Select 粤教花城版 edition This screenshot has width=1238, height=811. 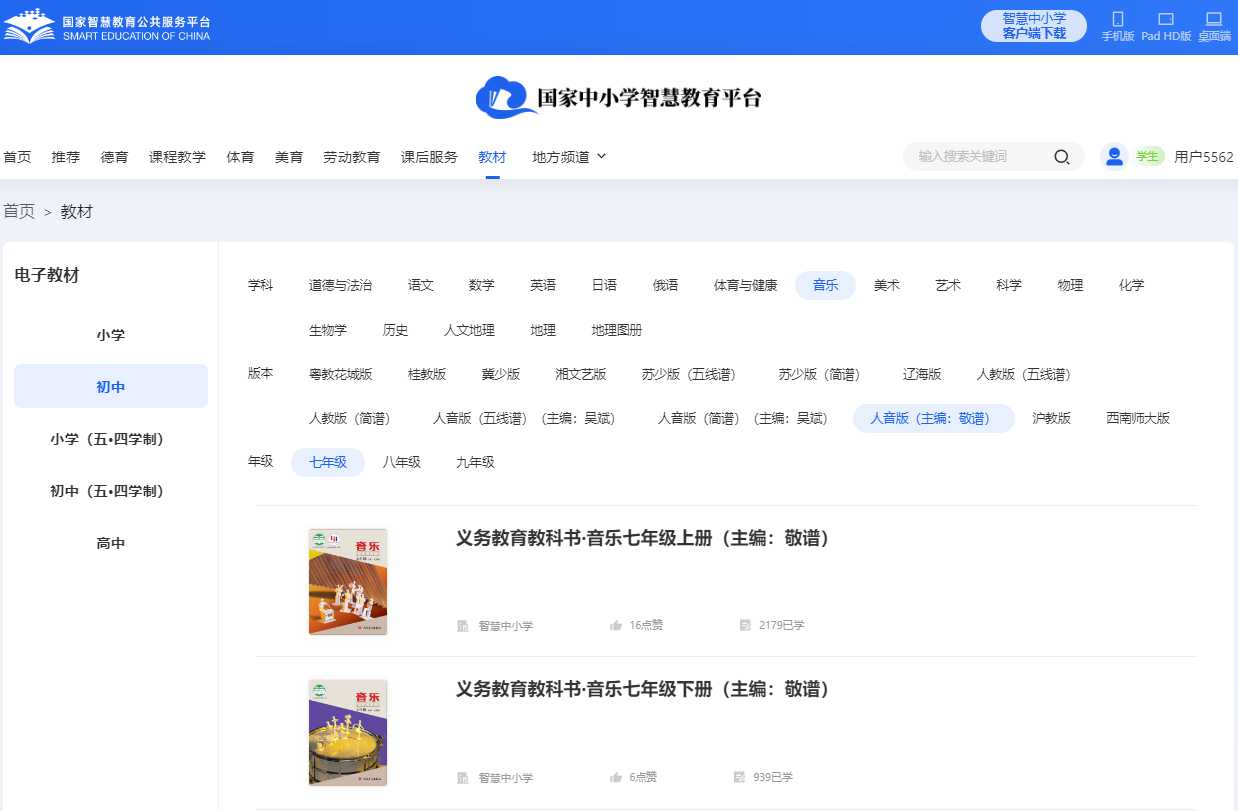click(x=341, y=374)
